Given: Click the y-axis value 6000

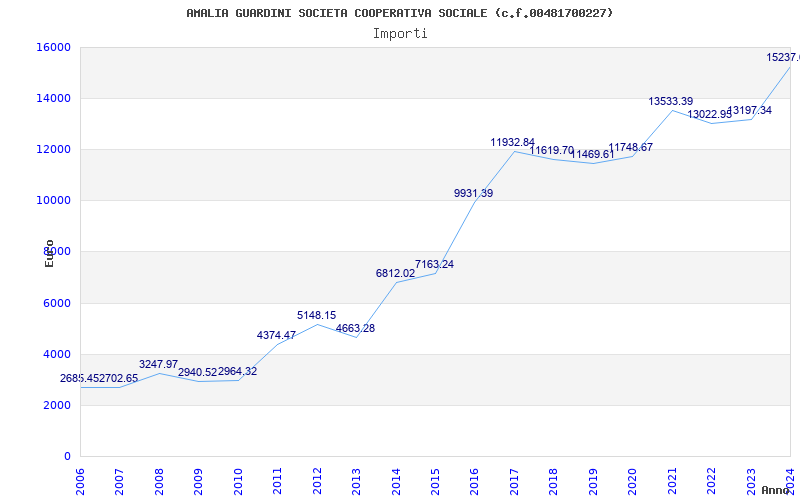Looking at the screenshot, I should tap(57, 303).
